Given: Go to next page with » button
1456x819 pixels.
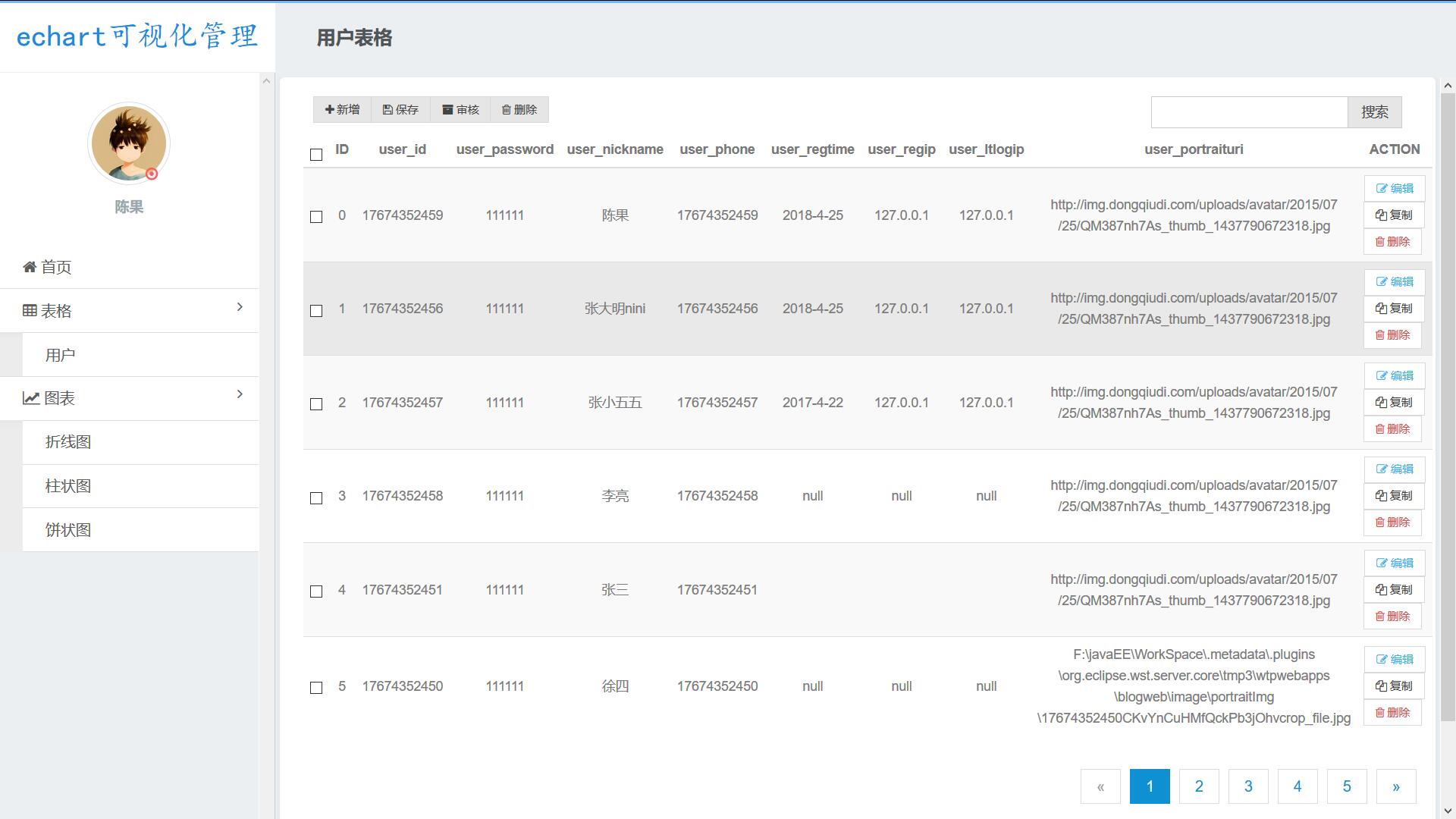Looking at the screenshot, I should tap(1396, 786).
